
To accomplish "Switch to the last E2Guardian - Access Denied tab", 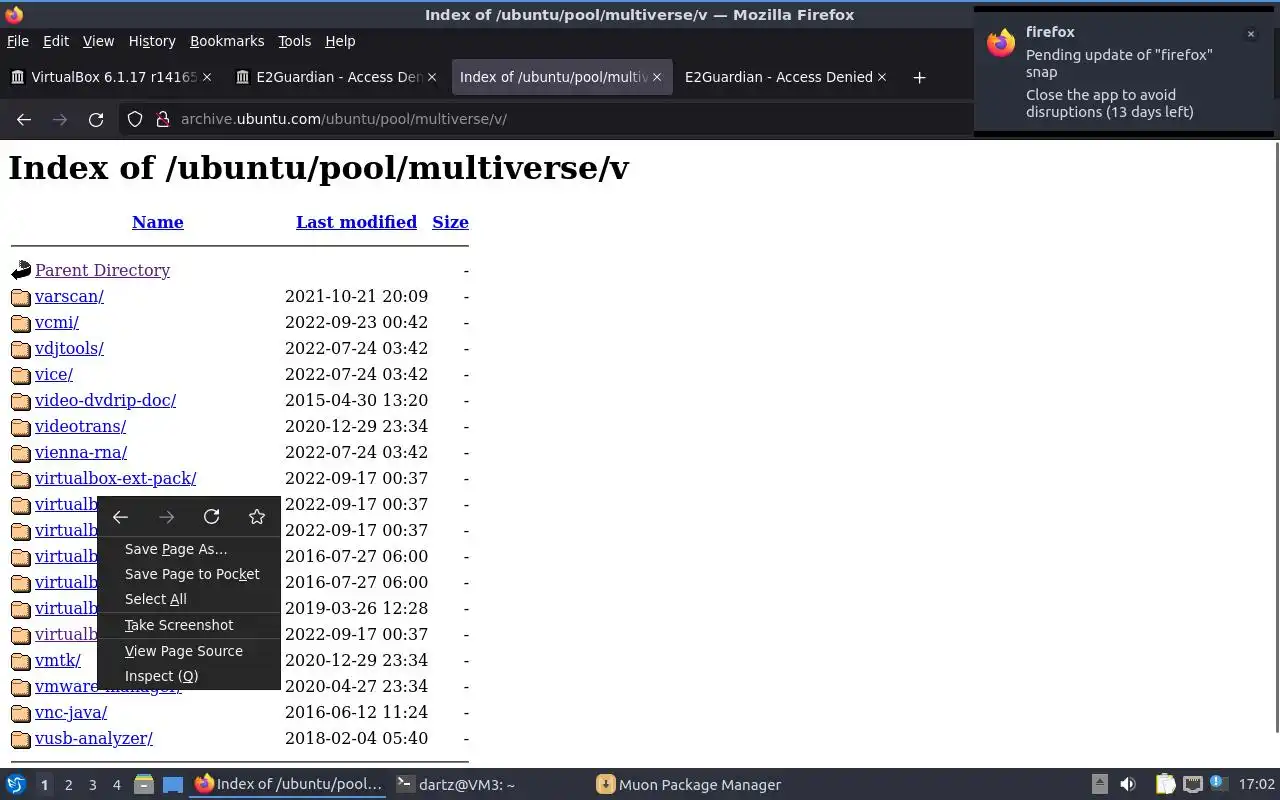I will pyautogui.click(x=786, y=77).
